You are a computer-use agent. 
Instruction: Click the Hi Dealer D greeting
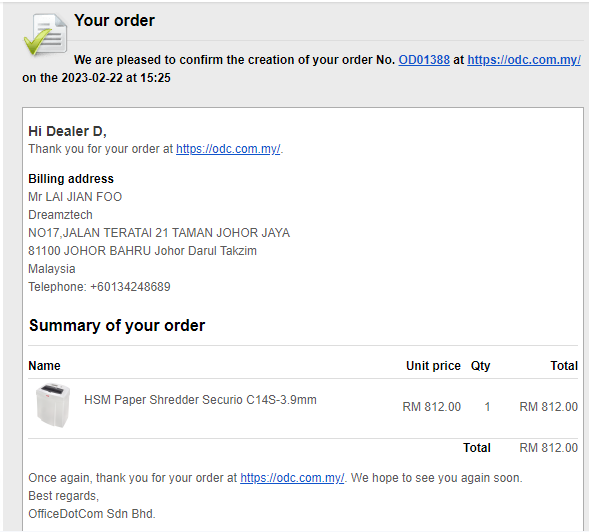coord(68,131)
